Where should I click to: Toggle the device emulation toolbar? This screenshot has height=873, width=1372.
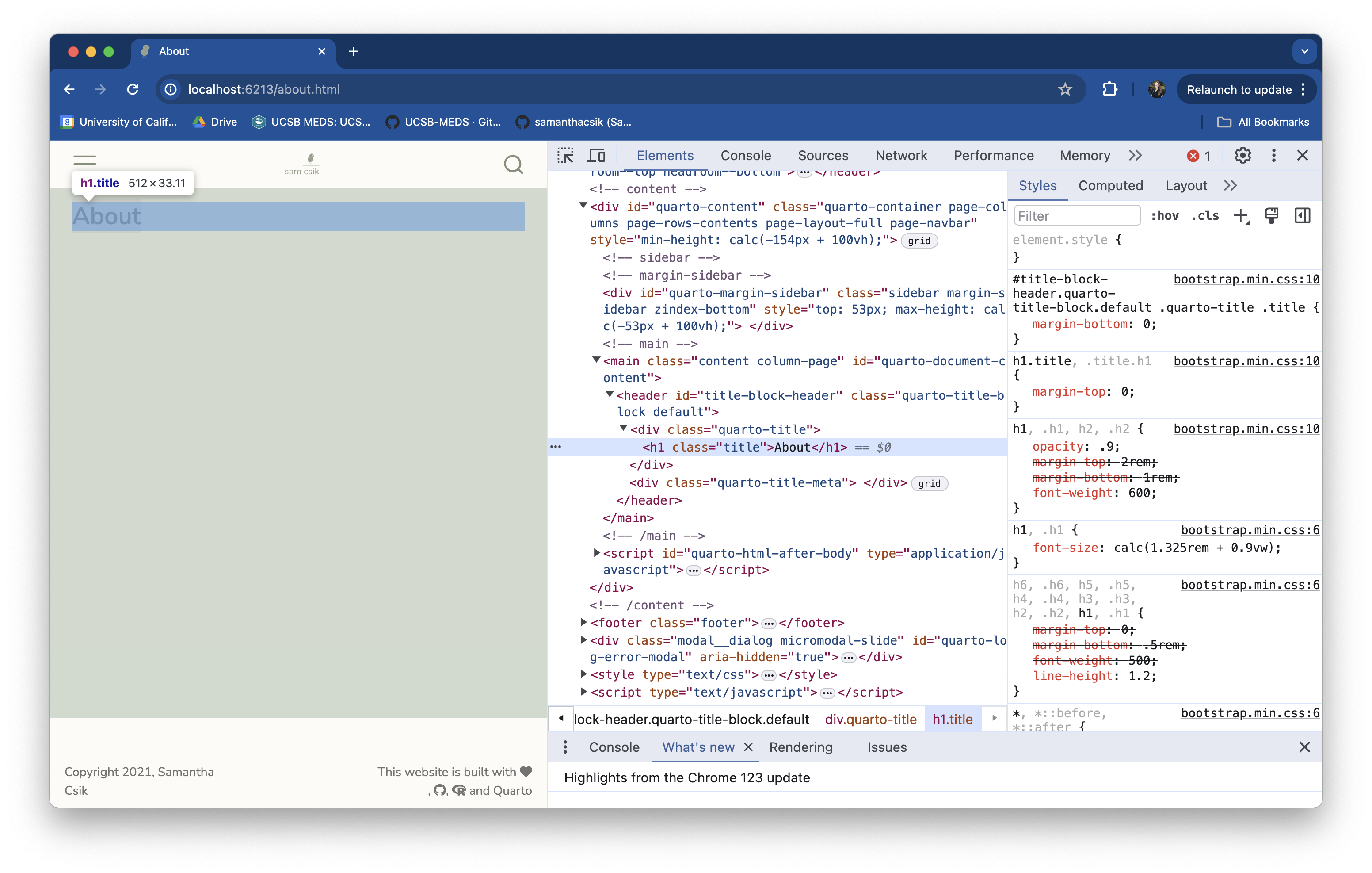pos(596,155)
